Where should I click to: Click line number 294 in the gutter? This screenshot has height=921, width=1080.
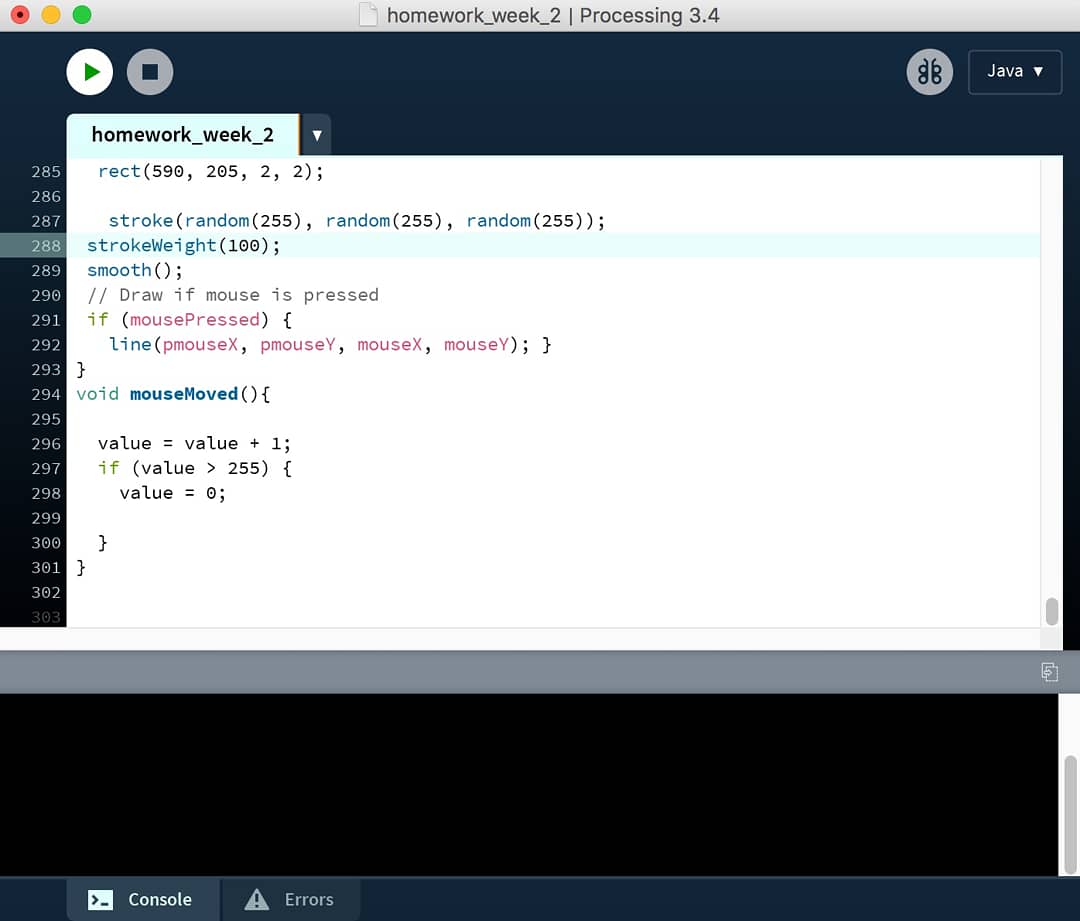[45, 395]
